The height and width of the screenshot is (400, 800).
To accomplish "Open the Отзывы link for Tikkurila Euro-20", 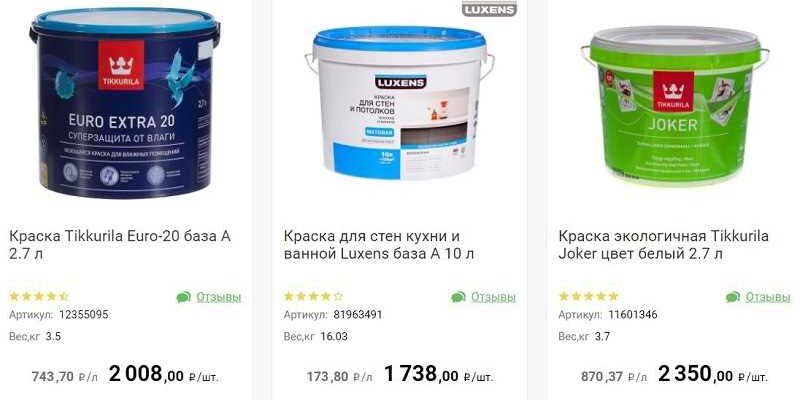I will point(218,297).
